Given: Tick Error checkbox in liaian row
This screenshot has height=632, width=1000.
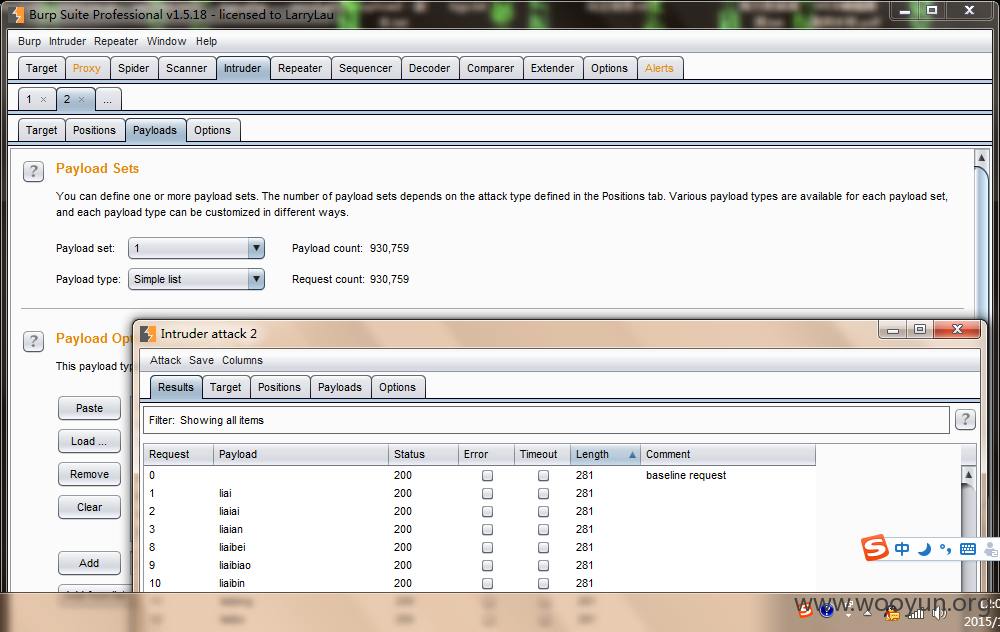Looking at the screenshot, I should 487,529.
